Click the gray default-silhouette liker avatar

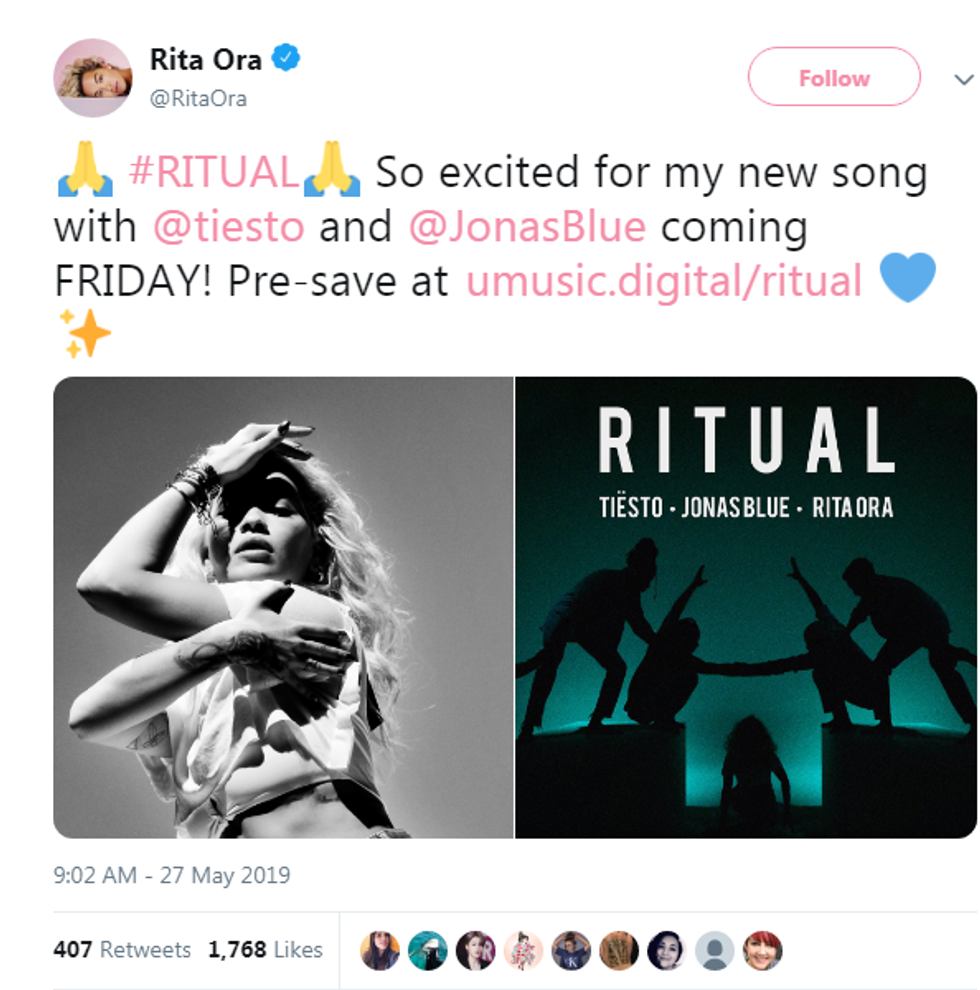715,950
